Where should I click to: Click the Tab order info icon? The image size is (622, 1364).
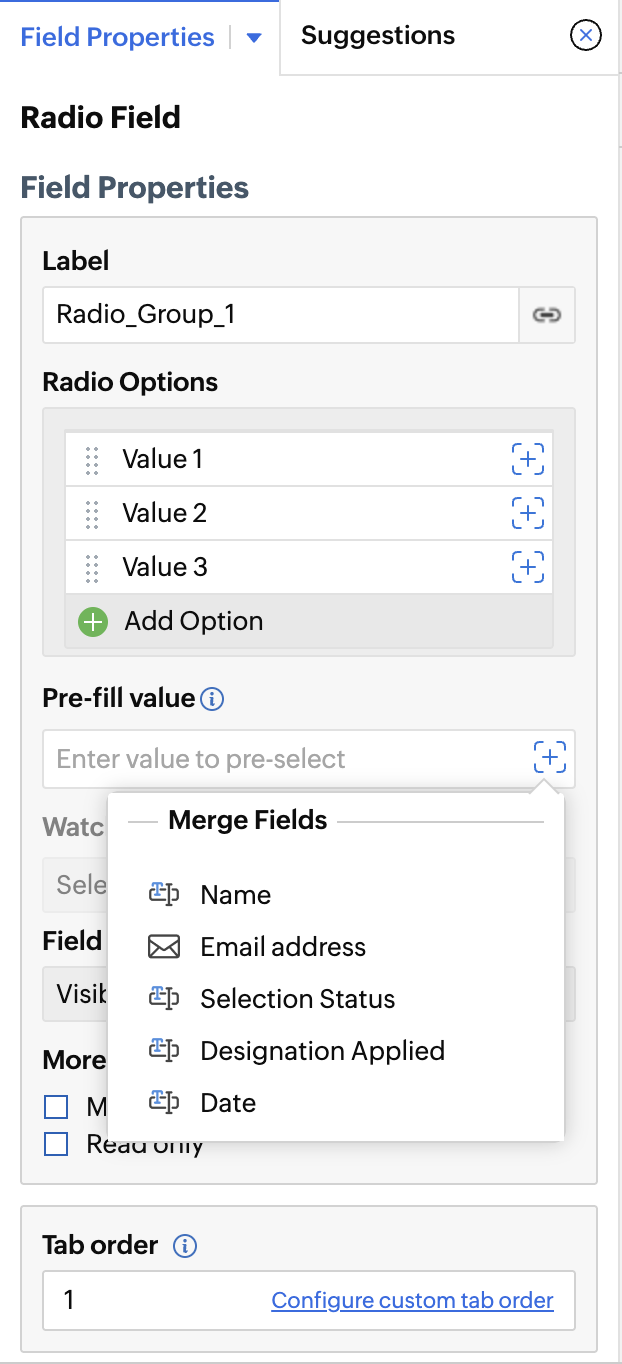185,1246
